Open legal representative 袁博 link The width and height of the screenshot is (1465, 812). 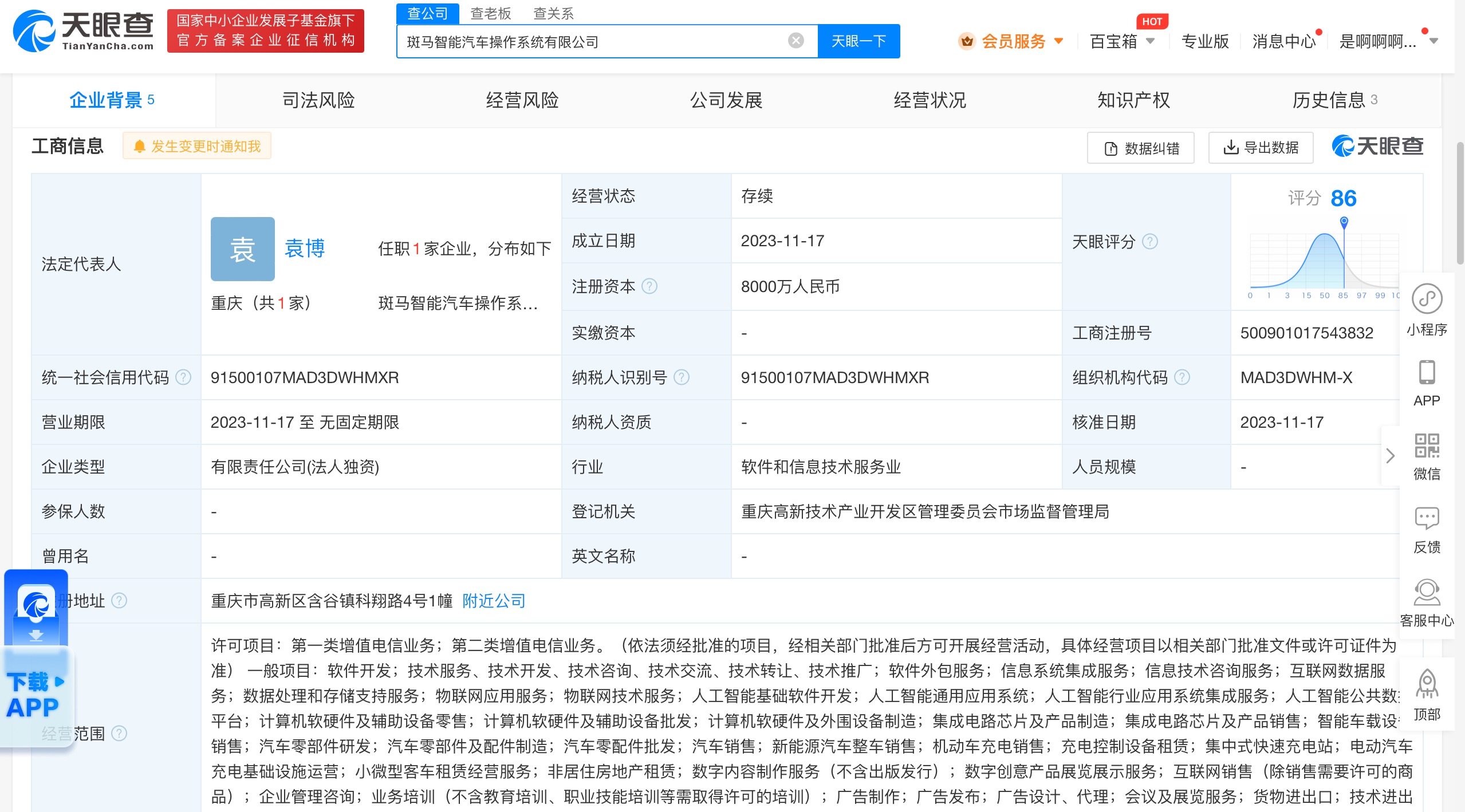pyautogui.click(x=304, y=249)
